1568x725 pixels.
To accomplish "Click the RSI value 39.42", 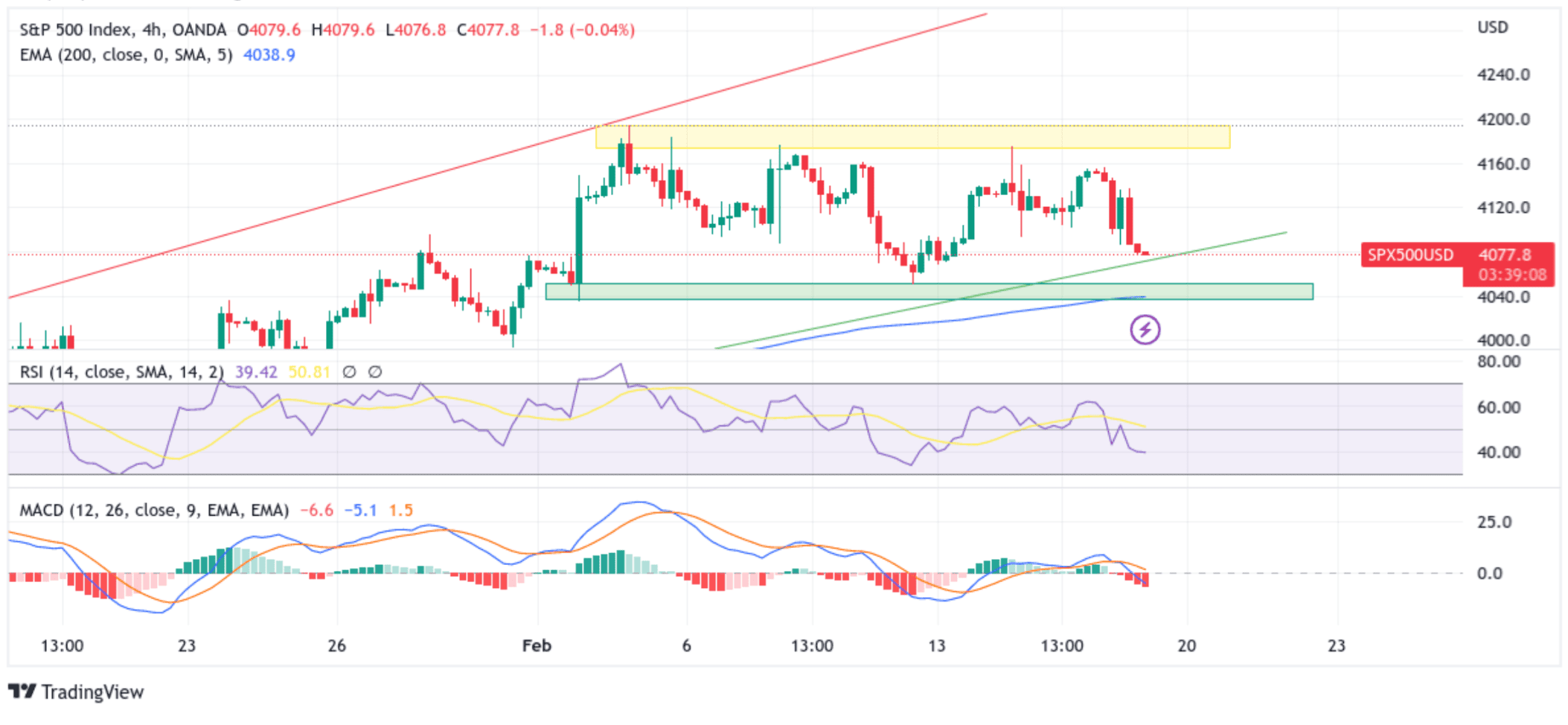I will click(x=256, y=371).
